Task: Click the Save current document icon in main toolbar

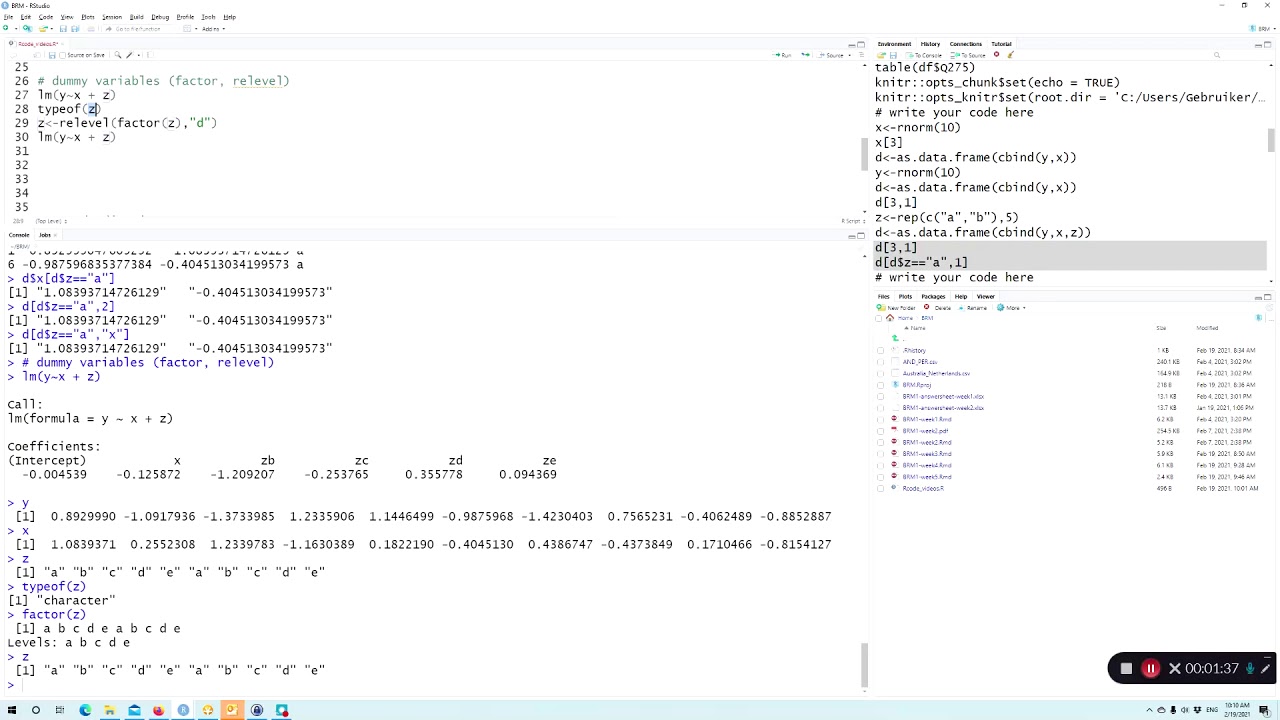Action: [63, 29]
